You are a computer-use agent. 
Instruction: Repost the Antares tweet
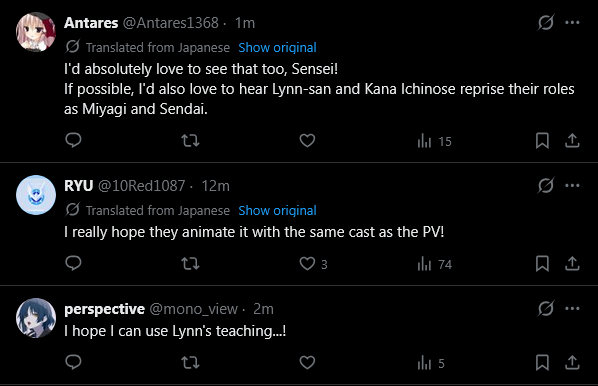(190, 140)
